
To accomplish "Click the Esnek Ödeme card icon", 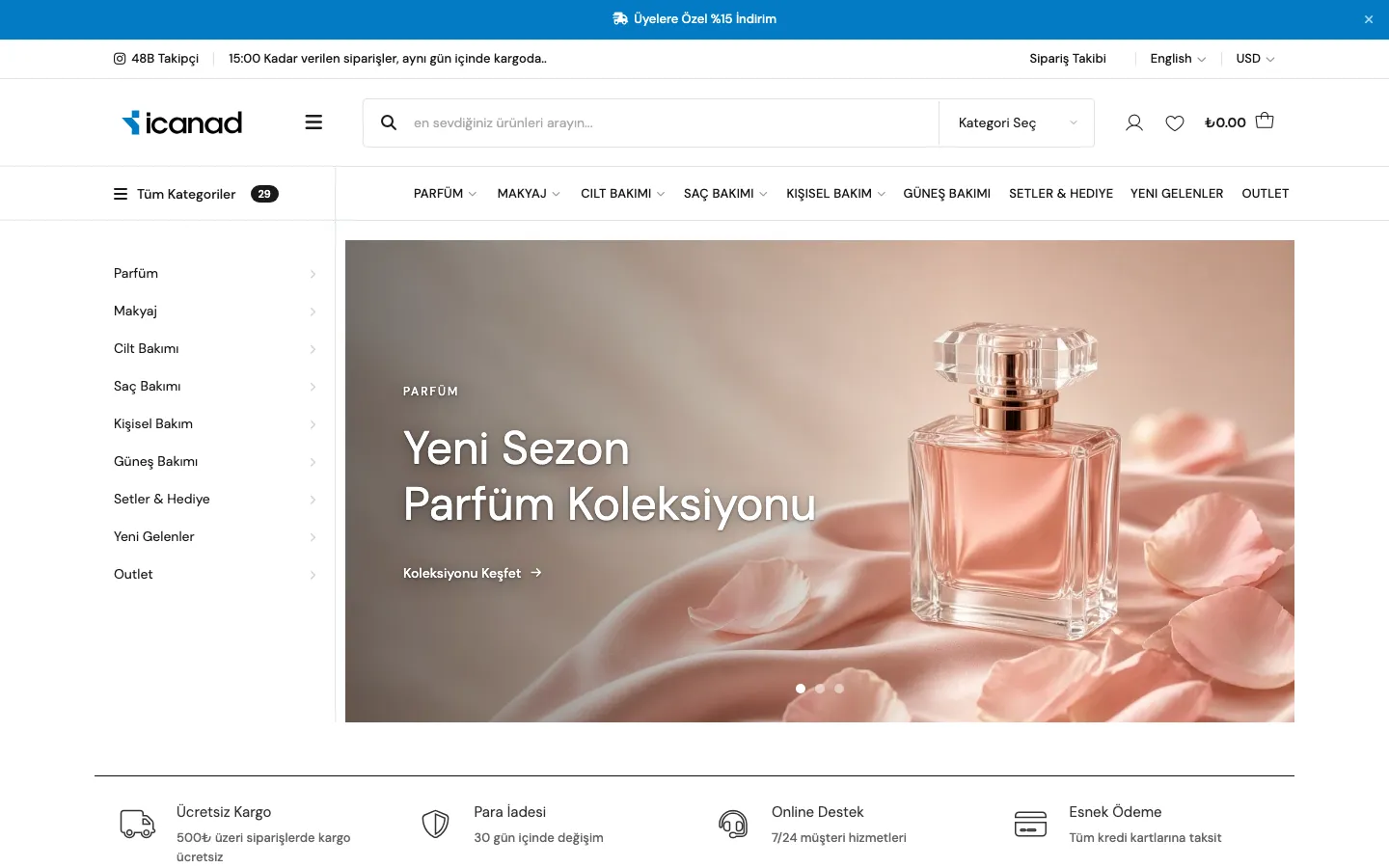I will [x=1030, y=824].
